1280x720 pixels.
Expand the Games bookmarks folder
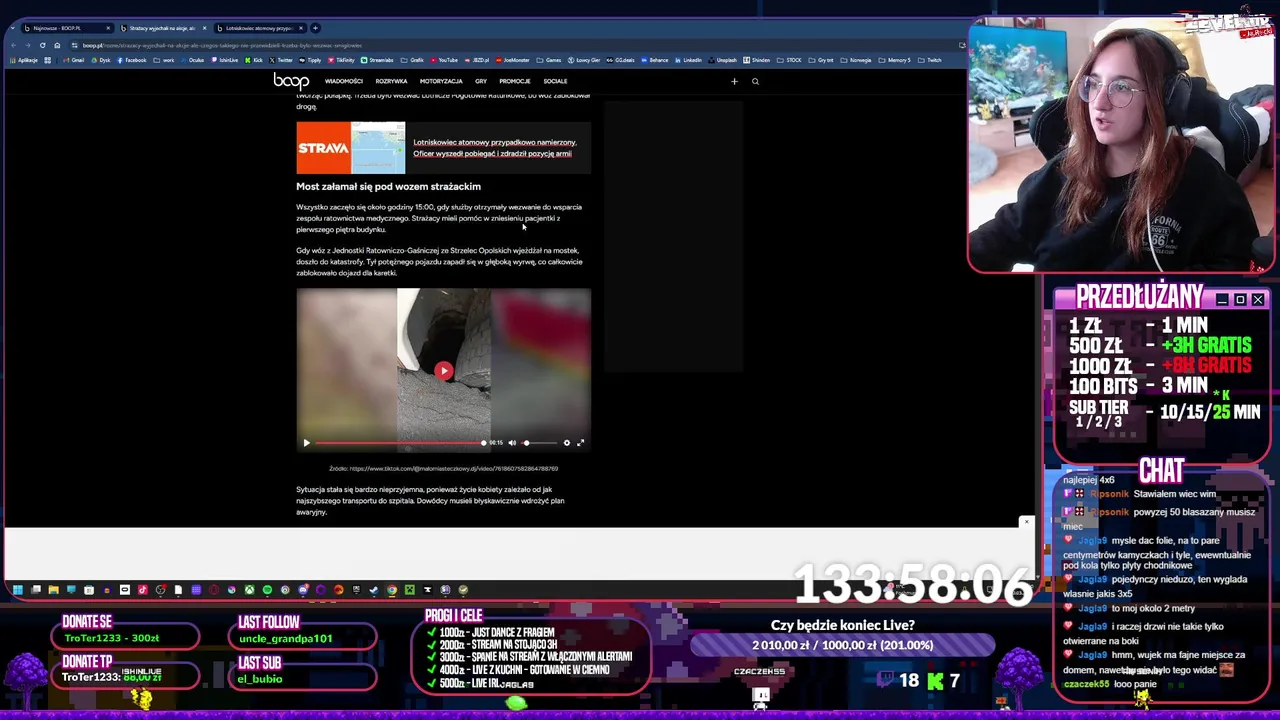pos(548,60)
